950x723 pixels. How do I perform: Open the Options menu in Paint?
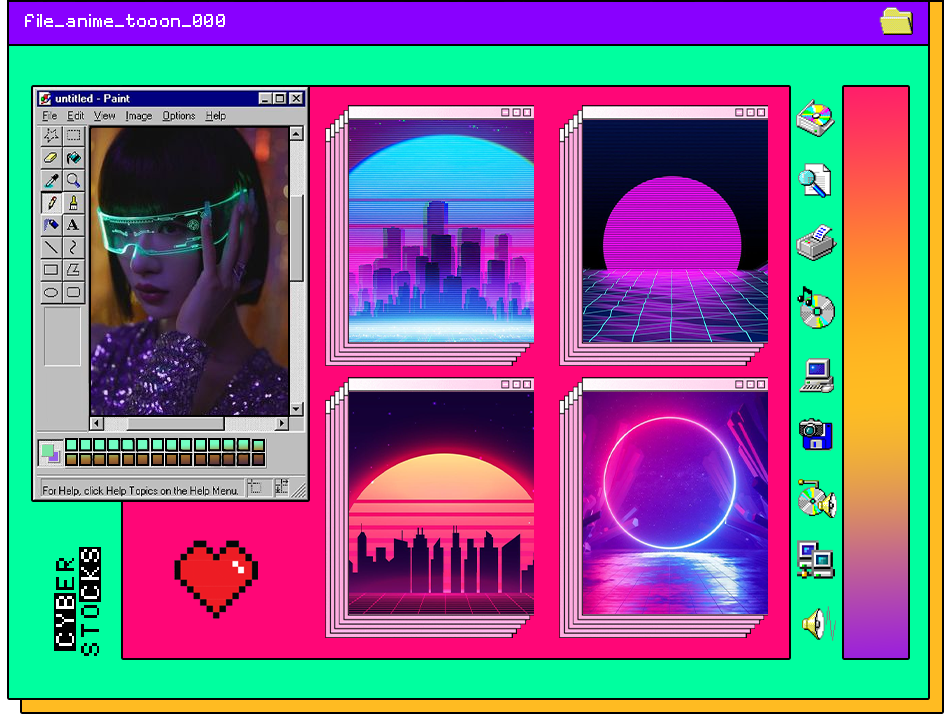pyautogui.click(x=179, y=116)
